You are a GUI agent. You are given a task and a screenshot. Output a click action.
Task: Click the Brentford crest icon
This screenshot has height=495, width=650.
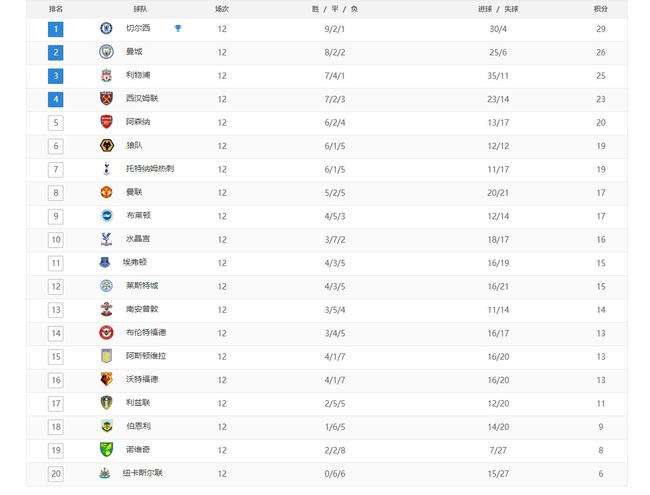coord(107,332)
